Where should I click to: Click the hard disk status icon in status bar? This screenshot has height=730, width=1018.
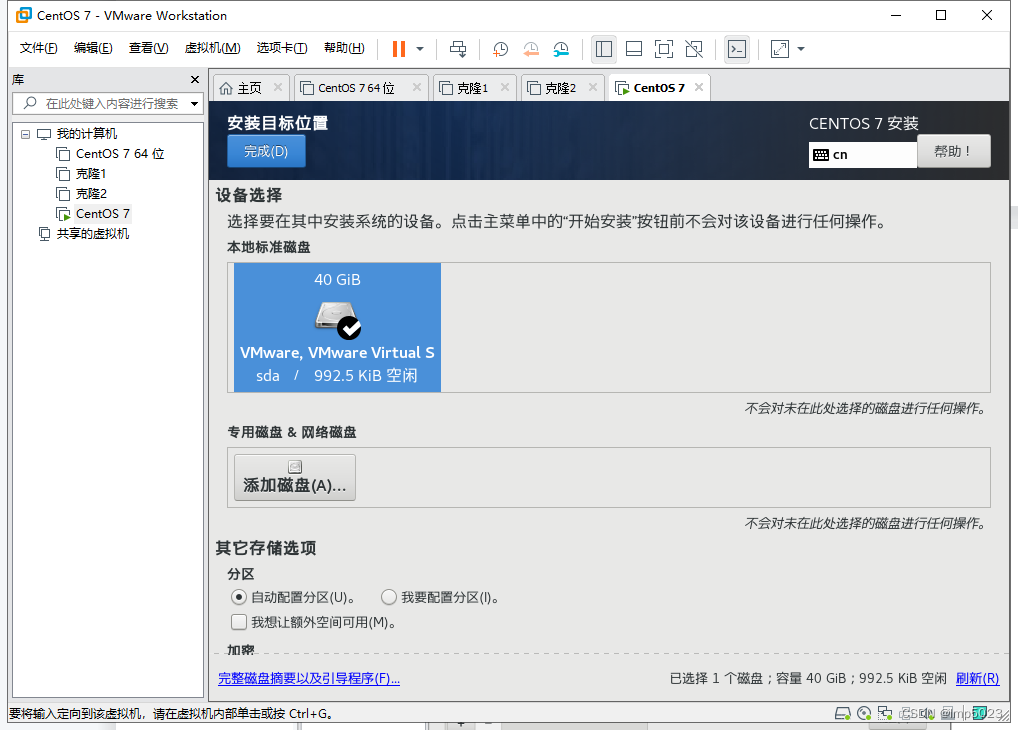tap(843, 713)
